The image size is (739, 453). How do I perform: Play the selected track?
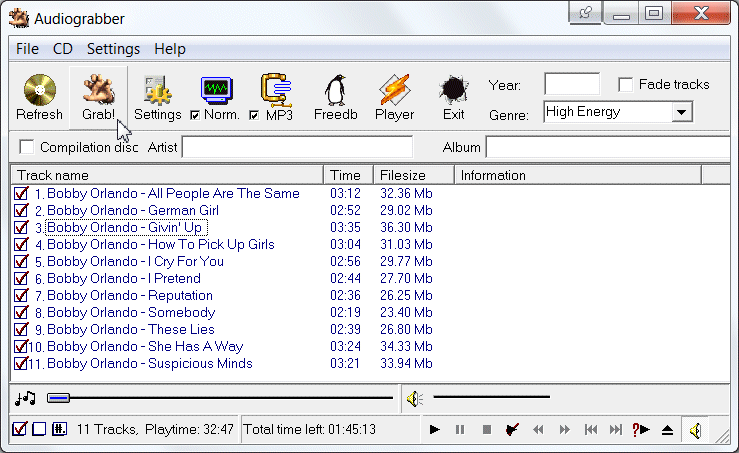click(435, 429)
